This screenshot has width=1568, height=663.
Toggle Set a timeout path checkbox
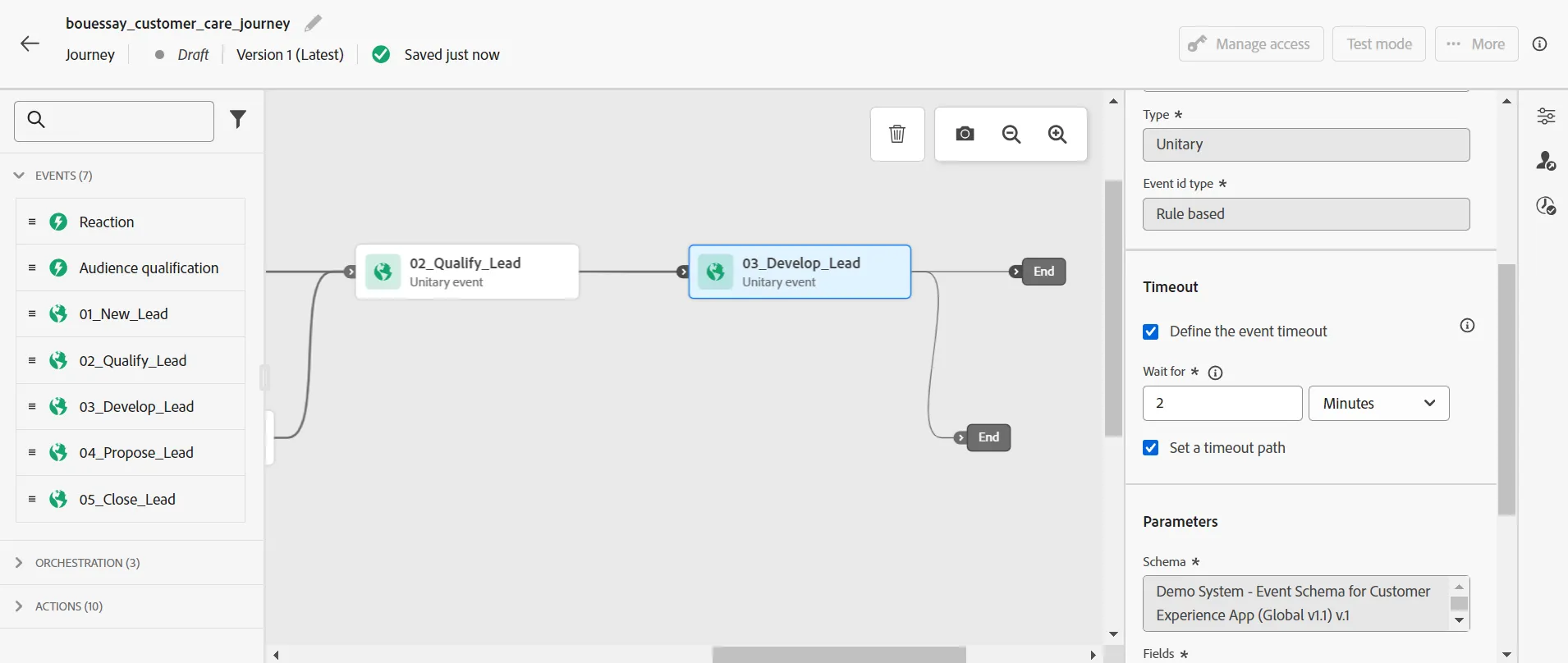coord(1151,448)
